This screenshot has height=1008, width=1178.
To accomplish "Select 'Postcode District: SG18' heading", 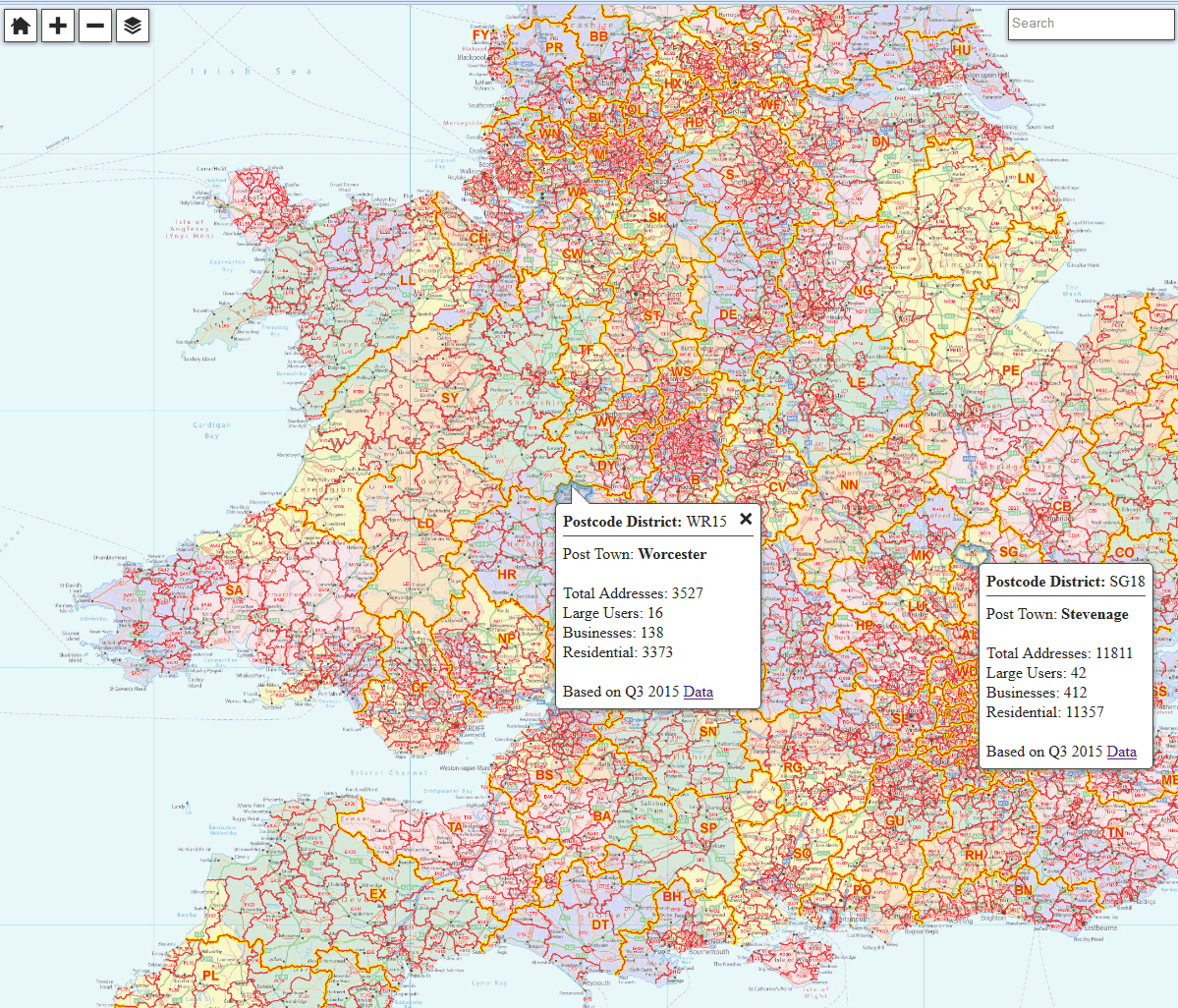I will click(x=1065, y=582).
